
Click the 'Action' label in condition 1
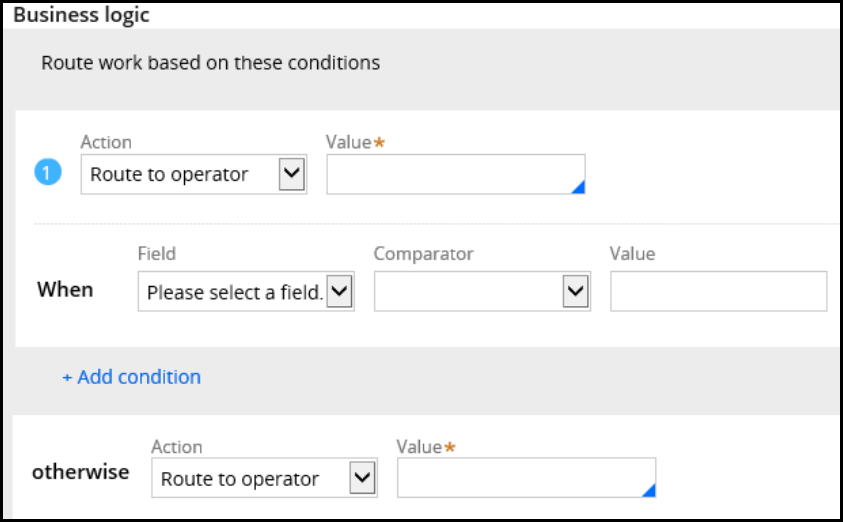tap(105, 143)
